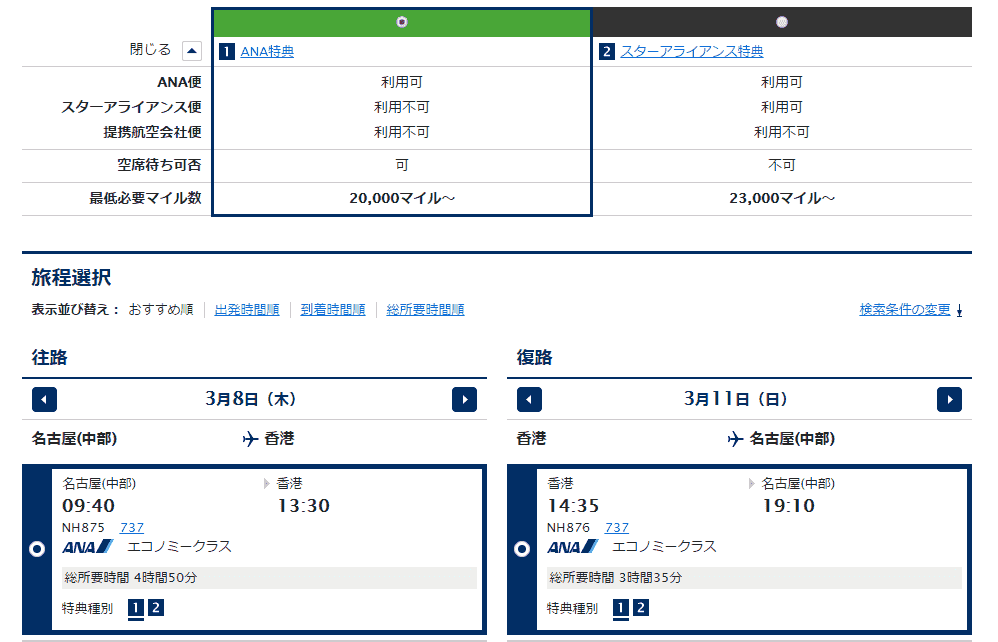Screen dimensions: 998x642
Task: Click award type badge 1 on NH875
Action: (x=136, y=608)
